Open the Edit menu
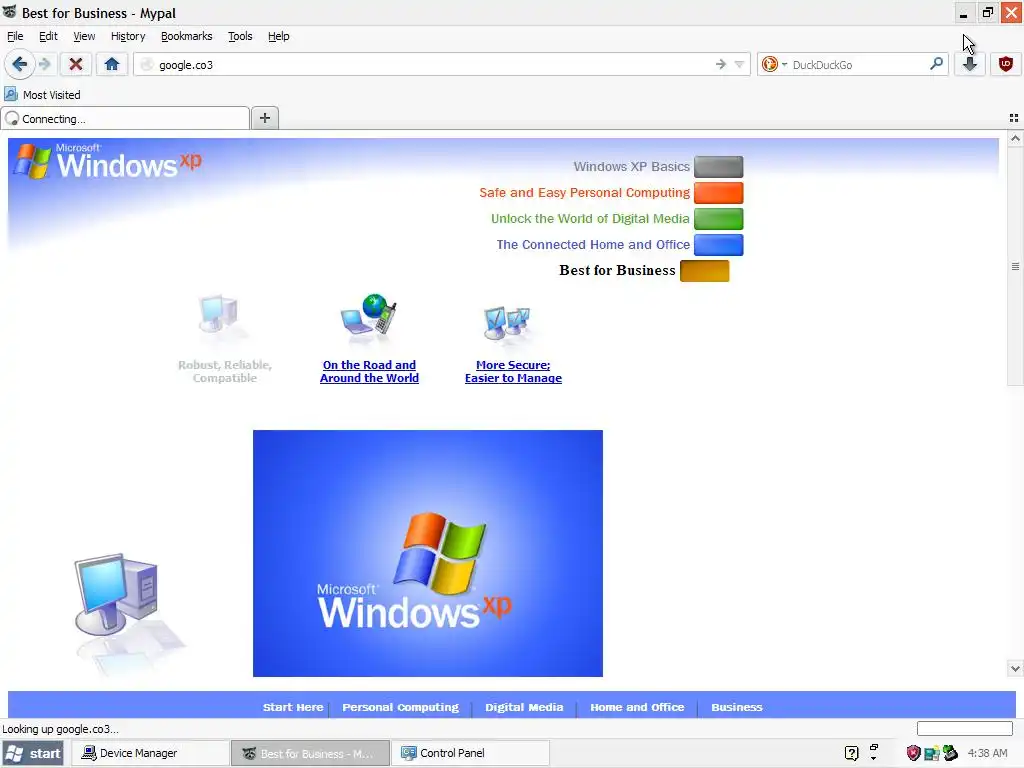 click(48, 36)
